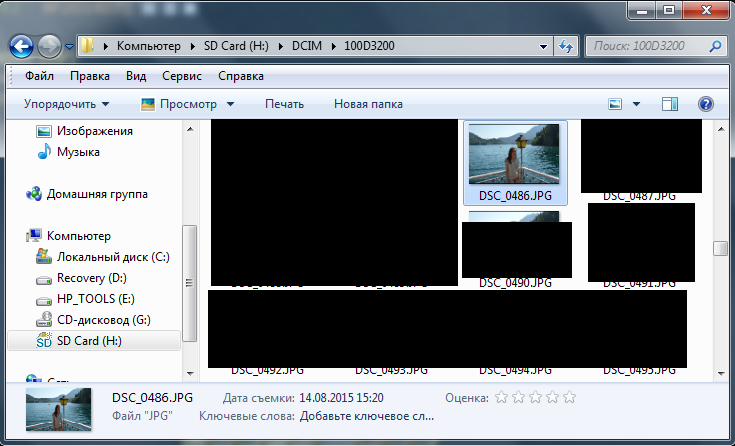The height and width of the screenshot is (446, 735).
Task: Open the Упорядочить dropdown
Action: point(66,104)
